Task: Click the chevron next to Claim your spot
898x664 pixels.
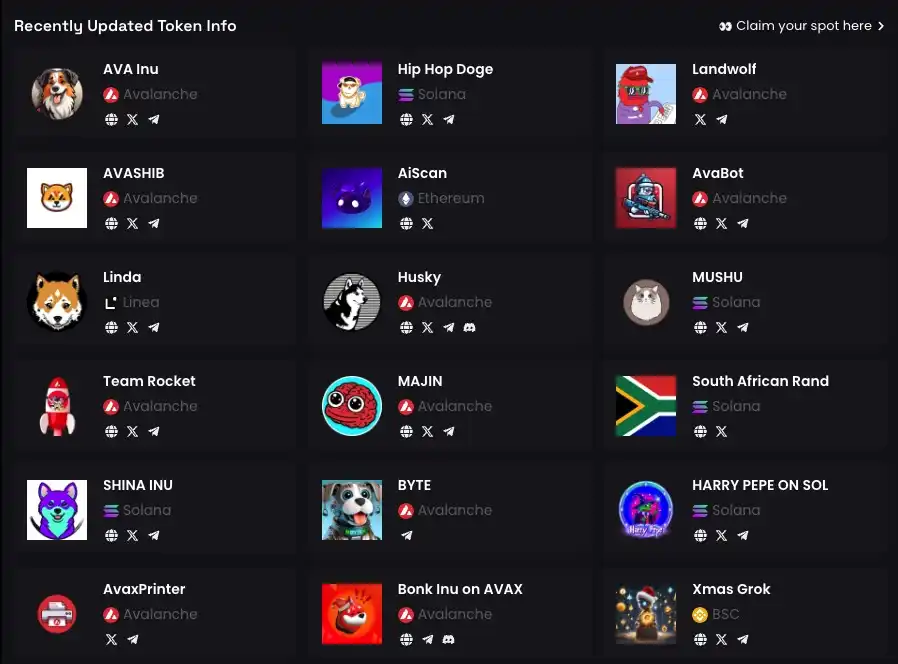Action: [x=881, y=26]
